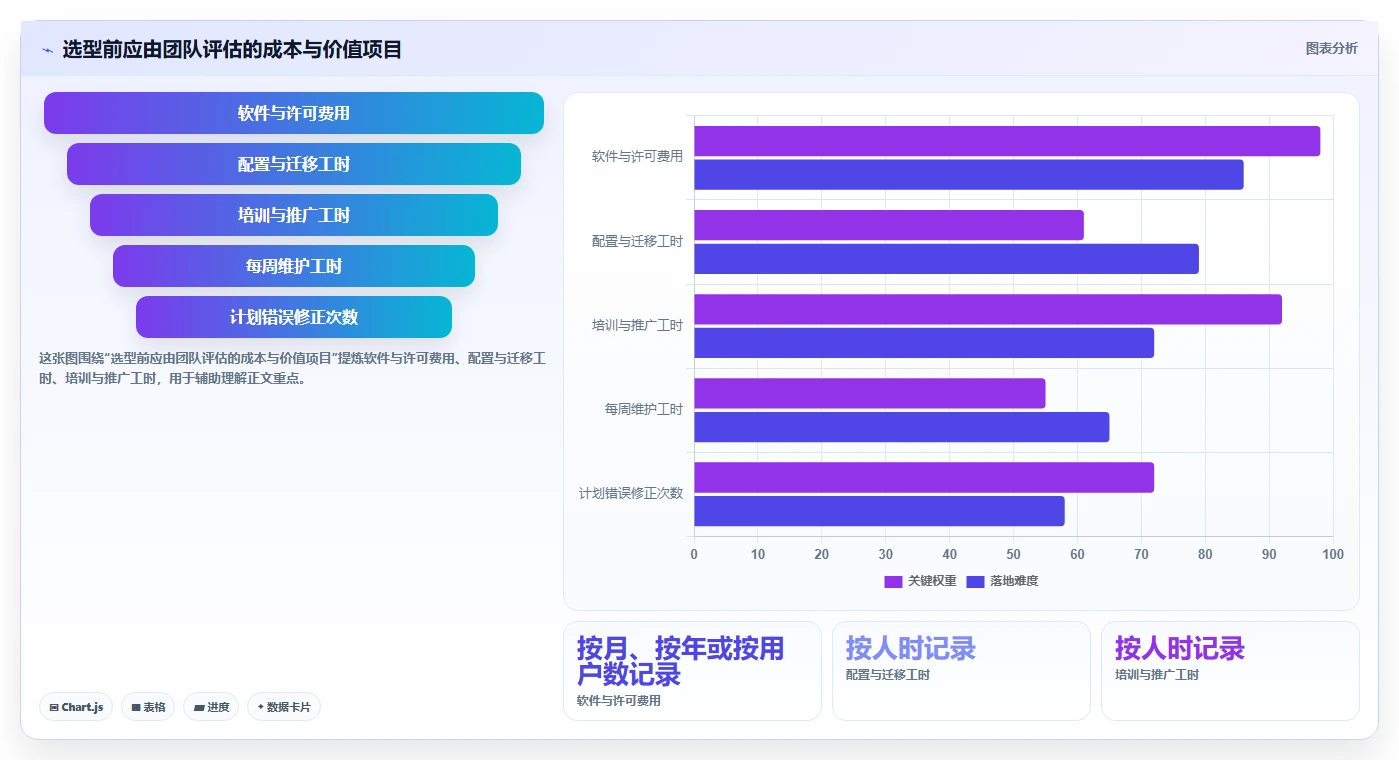This screenshot has height=760, width=1399.
Task: Click the x-axis tick value 10
Action: coord(758,554)
